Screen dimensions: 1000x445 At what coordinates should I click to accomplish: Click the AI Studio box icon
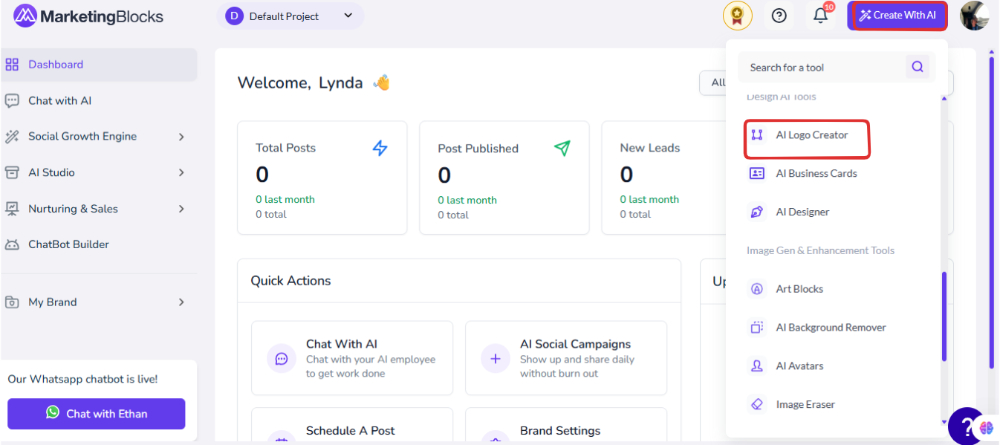coord(11,172)
